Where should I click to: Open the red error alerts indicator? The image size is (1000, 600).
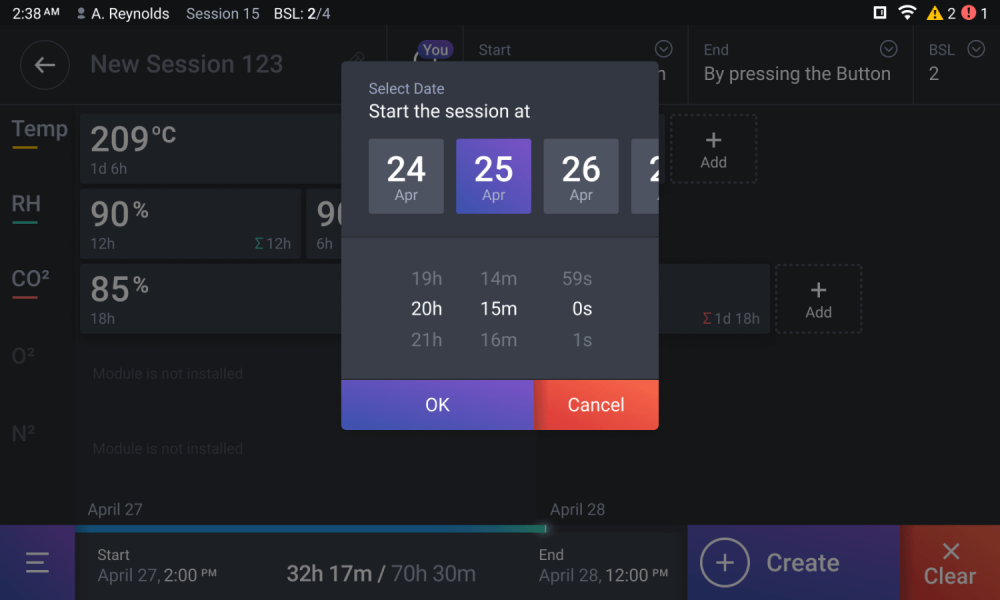coord(974,13)
